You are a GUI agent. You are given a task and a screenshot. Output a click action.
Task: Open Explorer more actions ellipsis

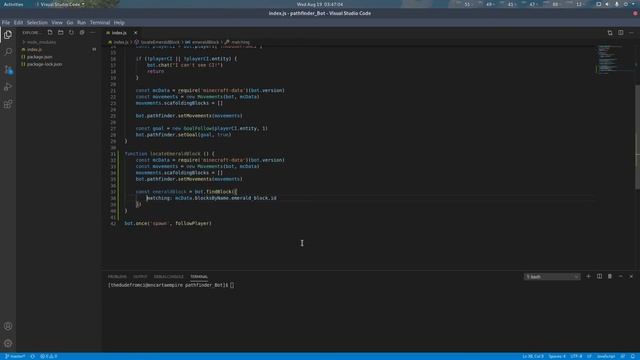point(93,33)
